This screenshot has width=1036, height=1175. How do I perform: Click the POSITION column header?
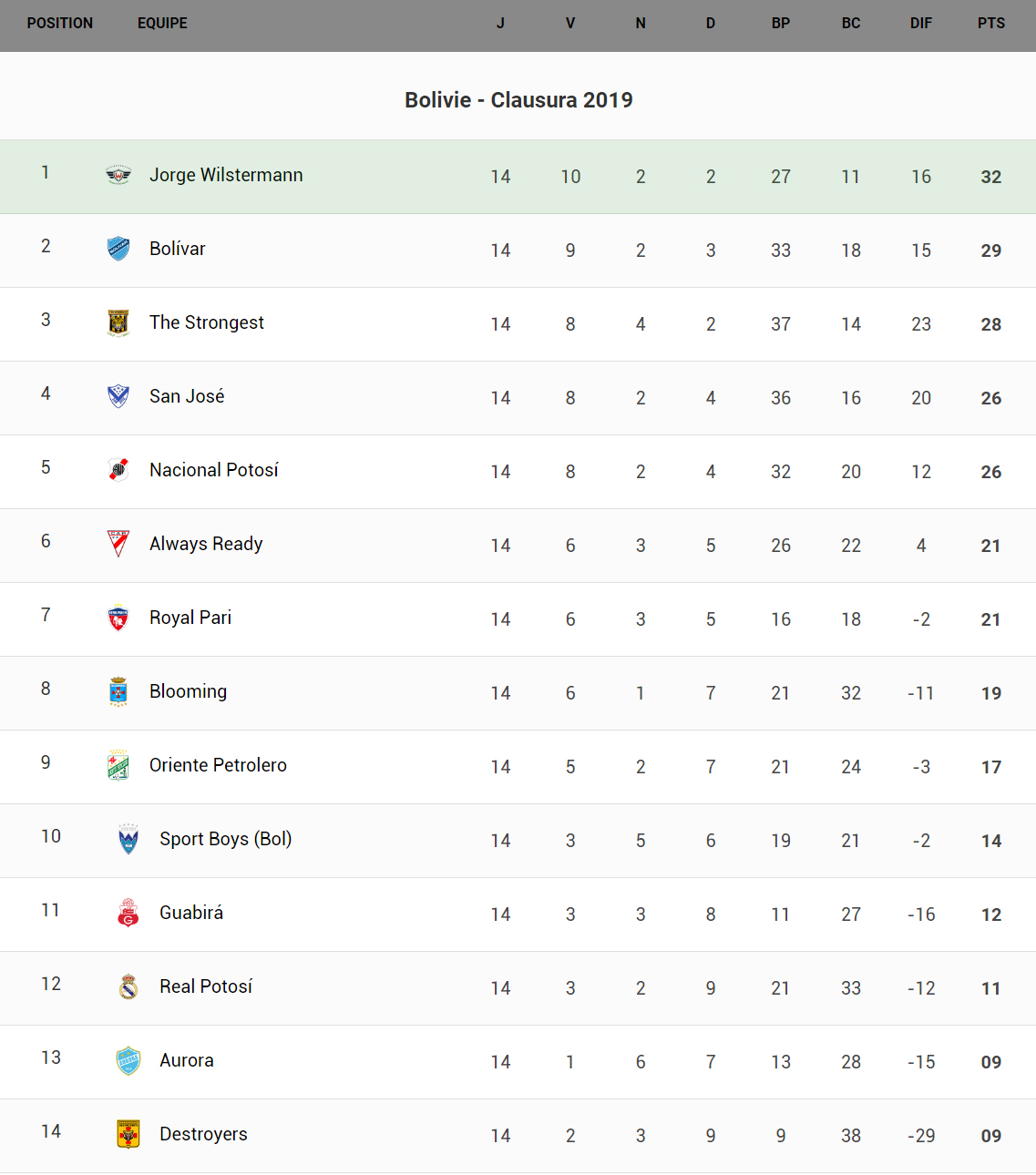(60, 24)
